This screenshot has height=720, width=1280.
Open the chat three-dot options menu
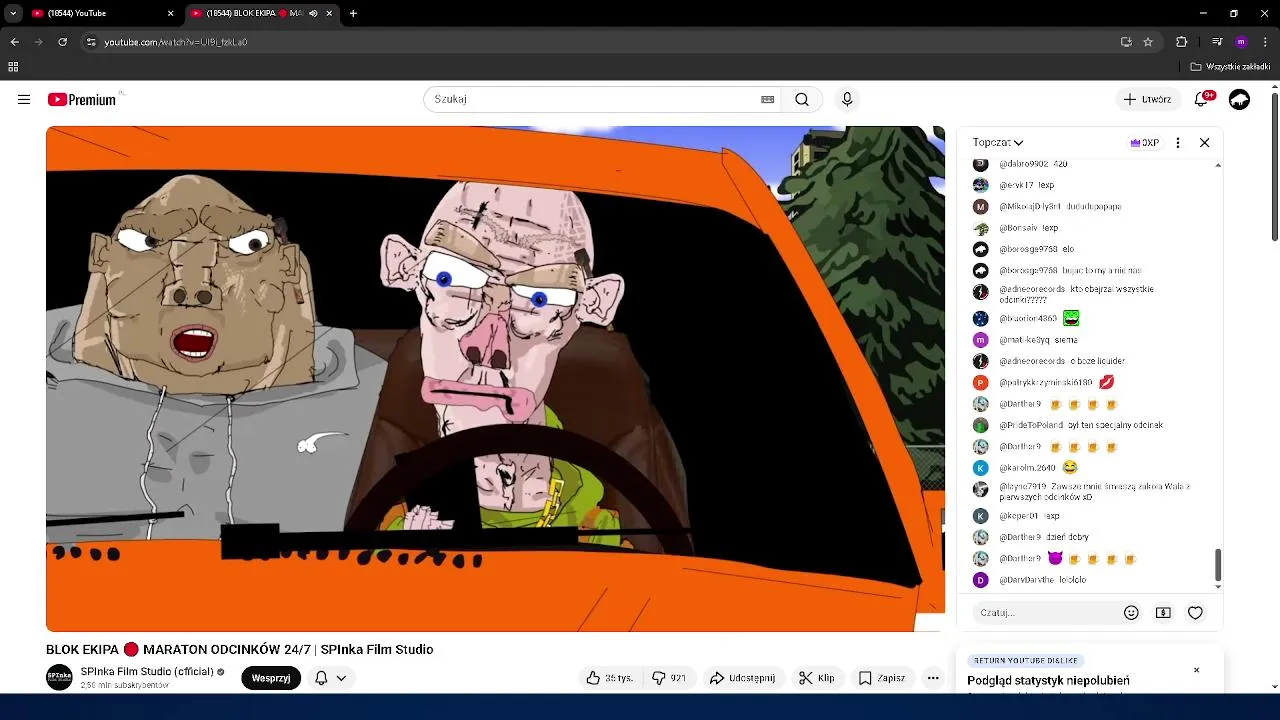pos(1178,142)
